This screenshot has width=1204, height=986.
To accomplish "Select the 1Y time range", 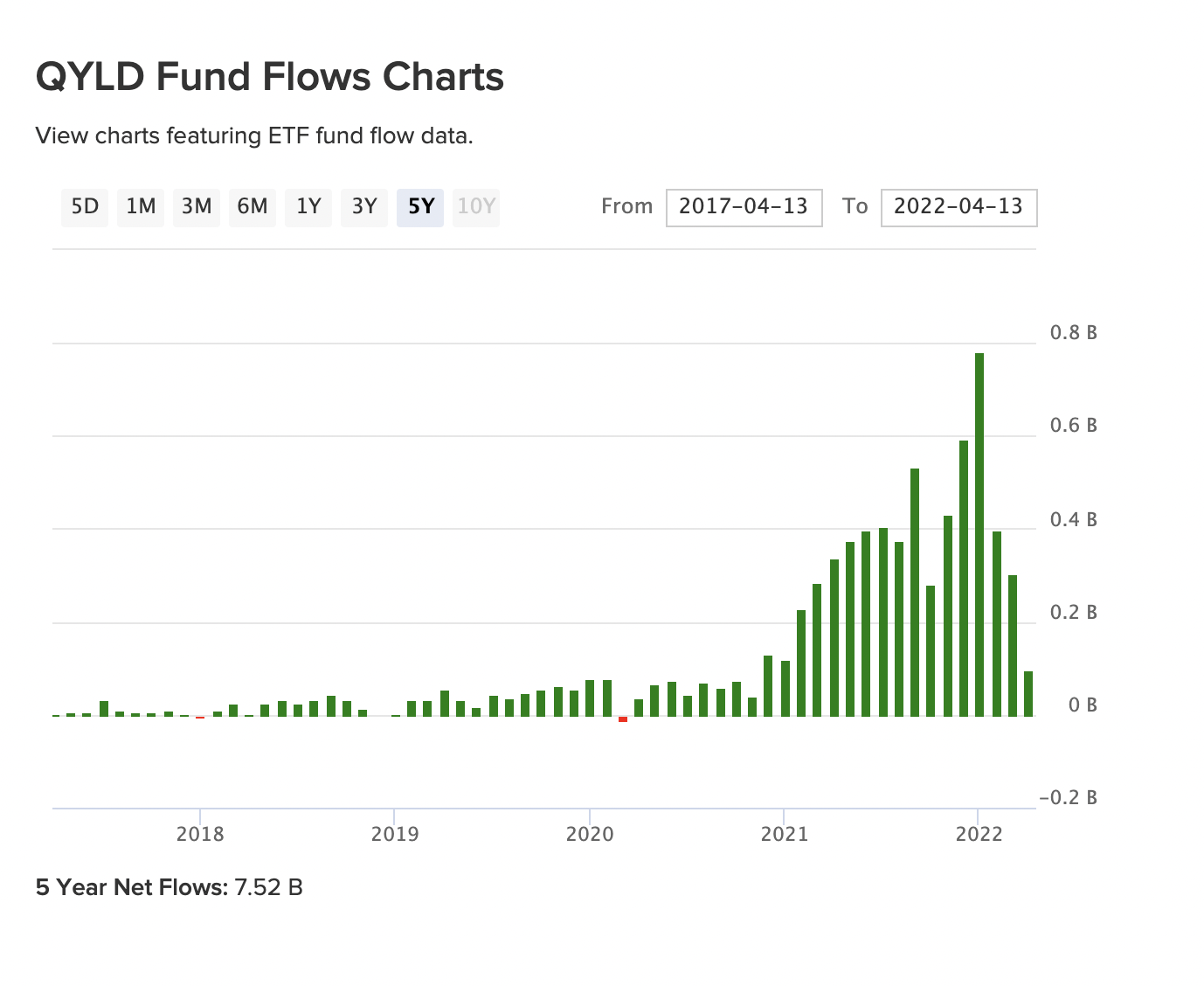I will 308,207.
